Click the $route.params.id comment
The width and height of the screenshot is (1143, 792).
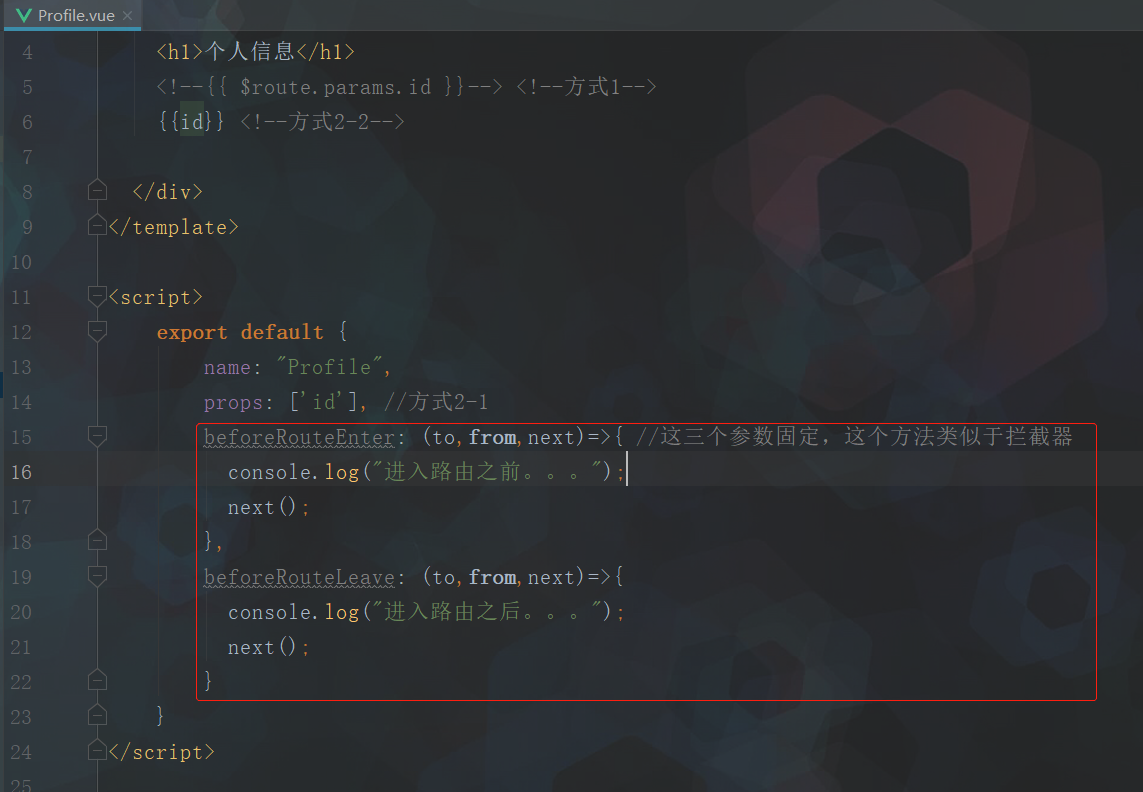pos(329,87)
